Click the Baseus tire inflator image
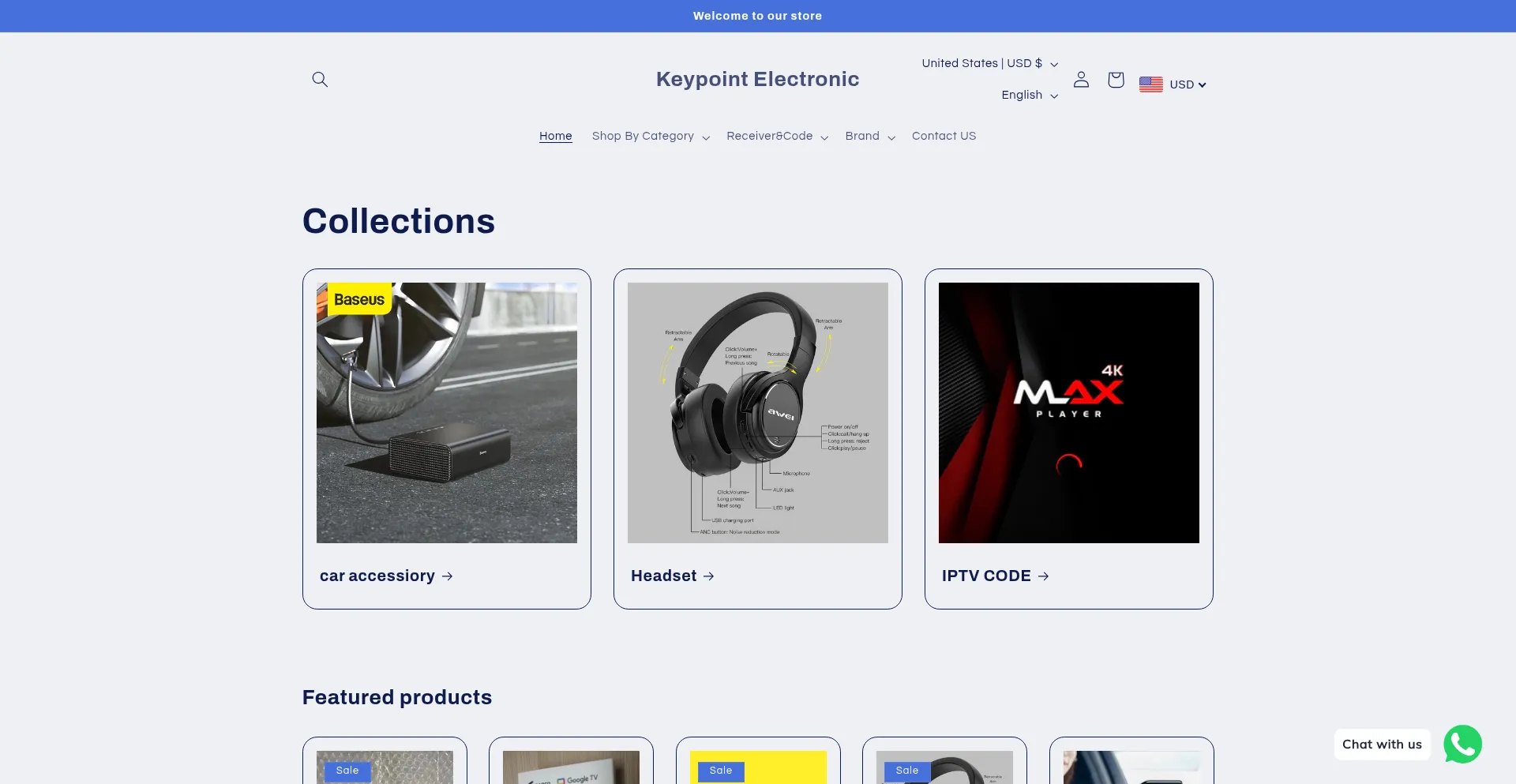1516x784 pixels. tap(447, 413)
